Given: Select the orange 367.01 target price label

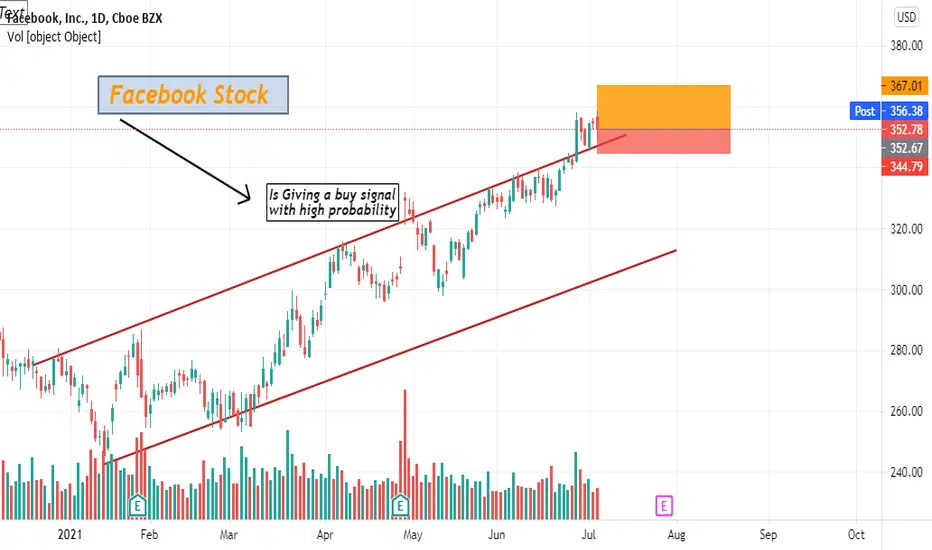Looking at the screenshot, I should coord(904,86).
